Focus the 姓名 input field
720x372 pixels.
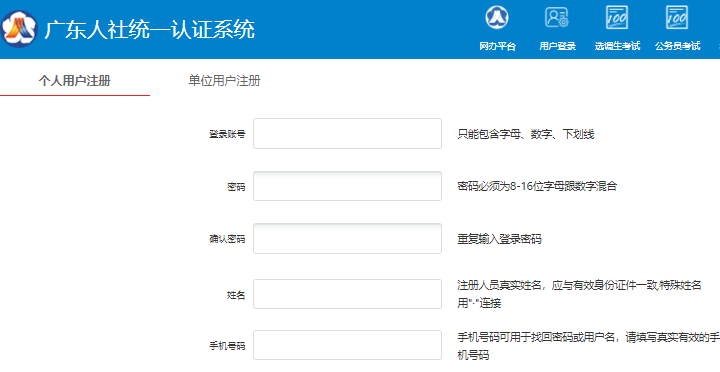click(x=347, y=294)
